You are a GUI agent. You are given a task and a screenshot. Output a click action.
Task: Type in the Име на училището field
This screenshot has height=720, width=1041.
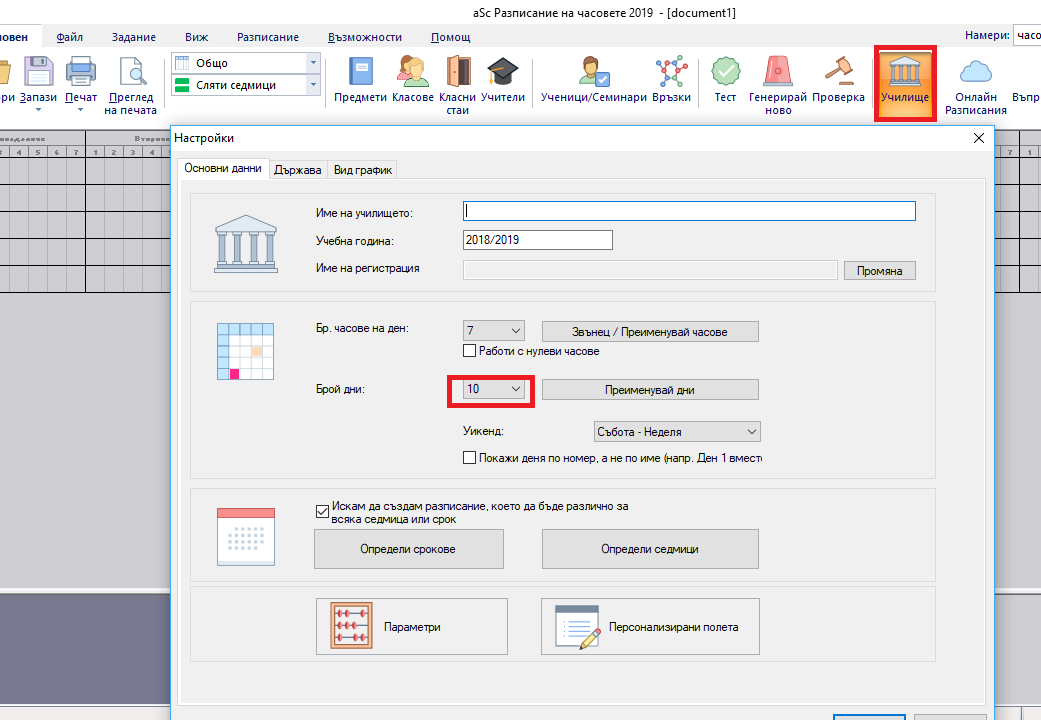(689, 211)
